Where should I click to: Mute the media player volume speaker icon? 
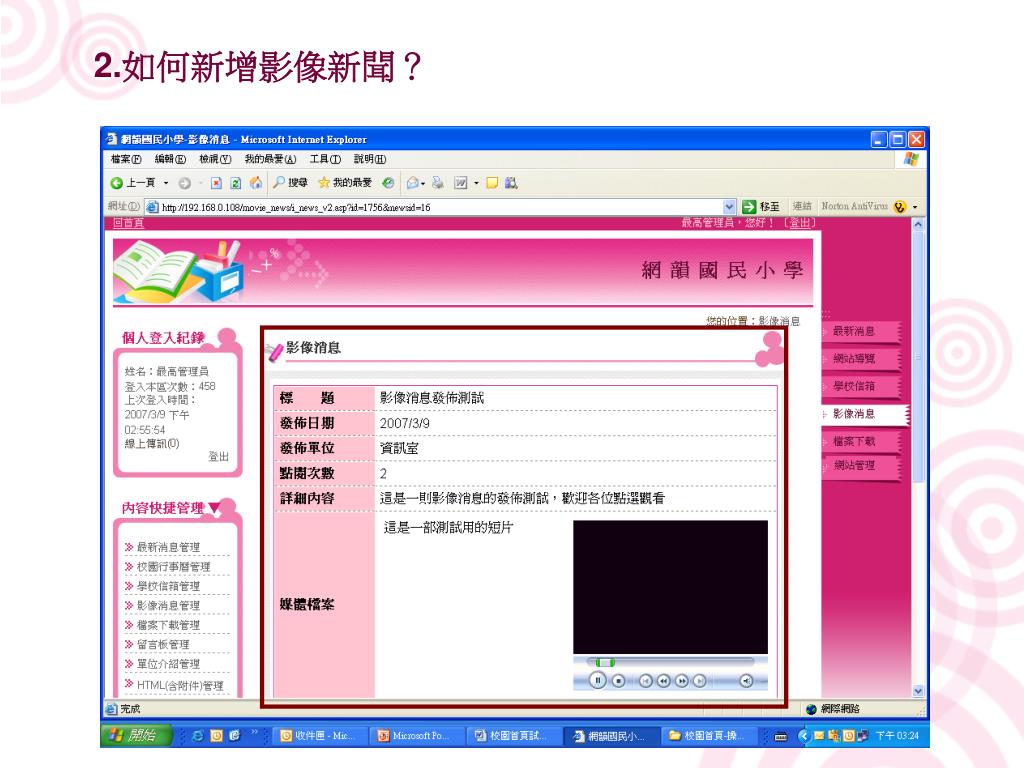tap(746, 681)
